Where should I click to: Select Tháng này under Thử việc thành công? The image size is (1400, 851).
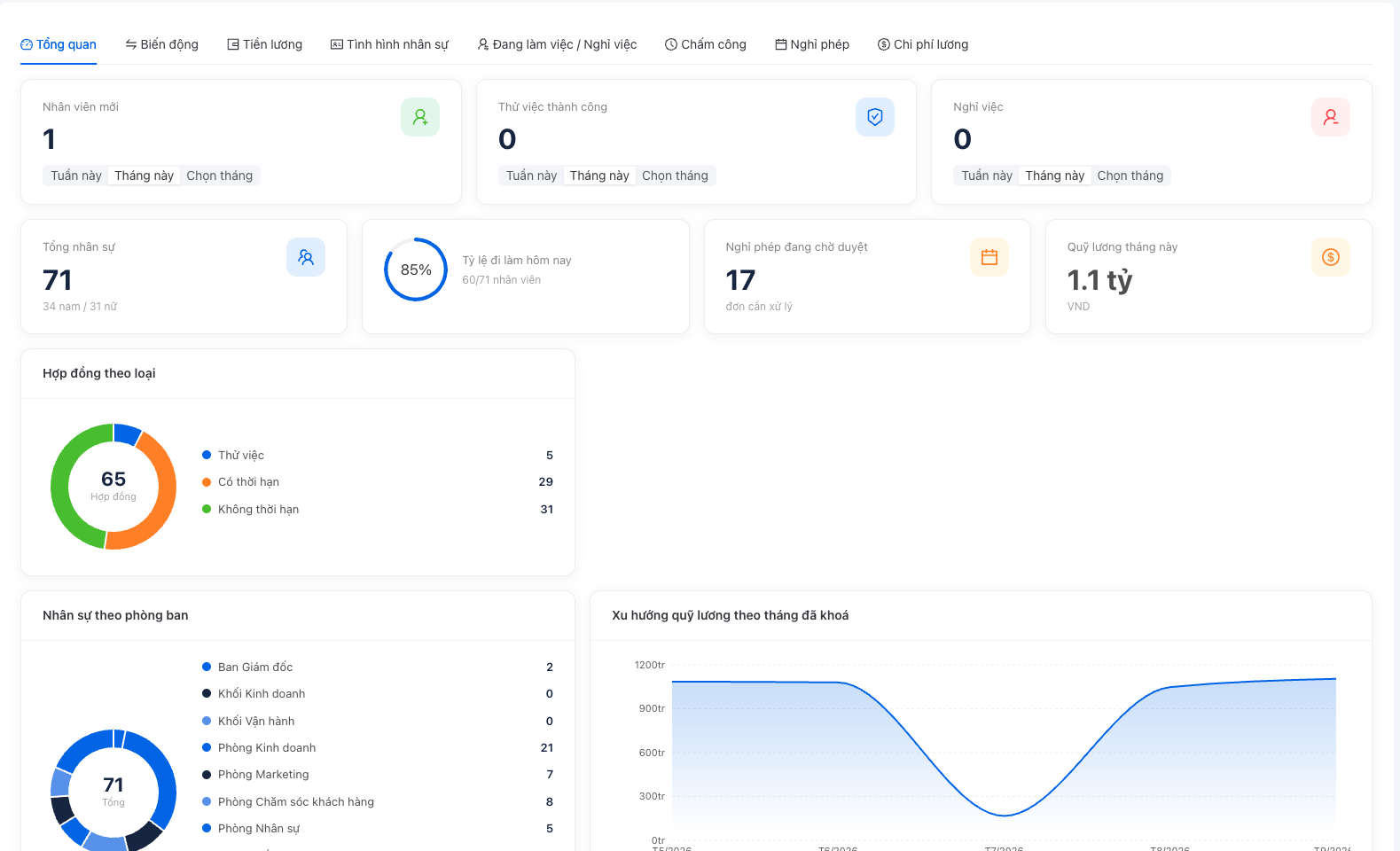pos(599,176)
